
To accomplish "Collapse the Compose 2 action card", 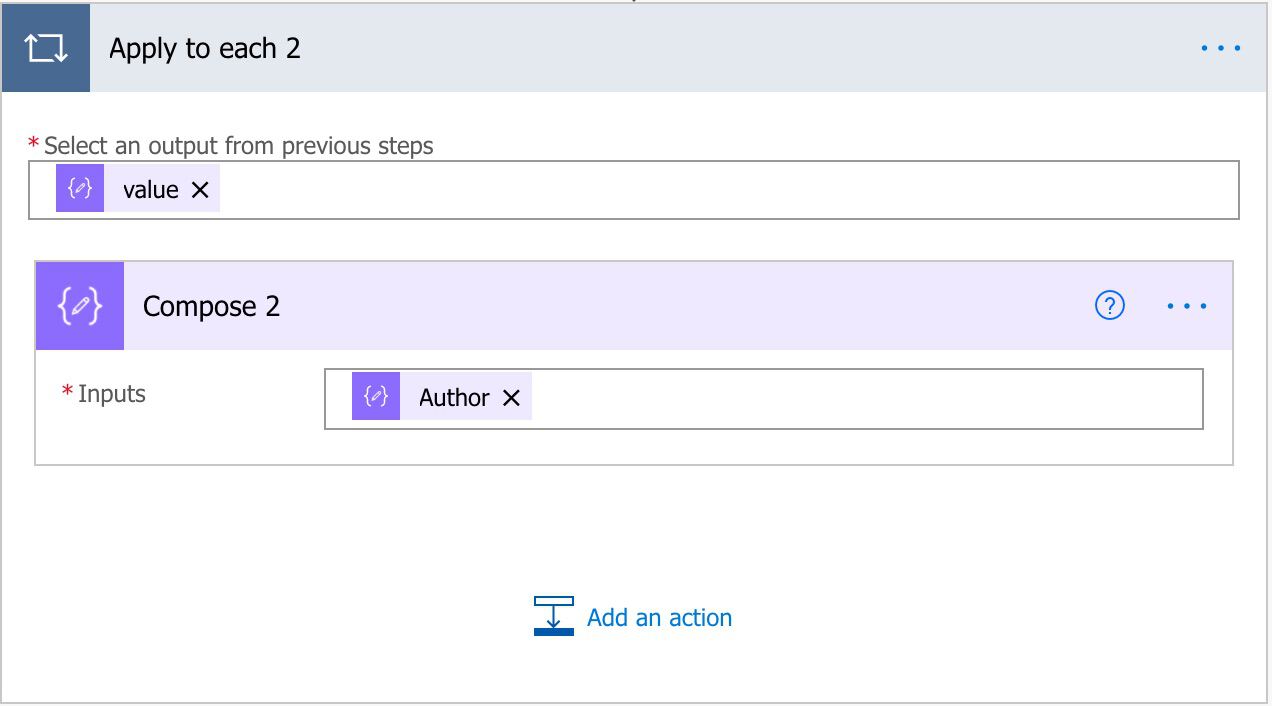I will pos(600,306).
